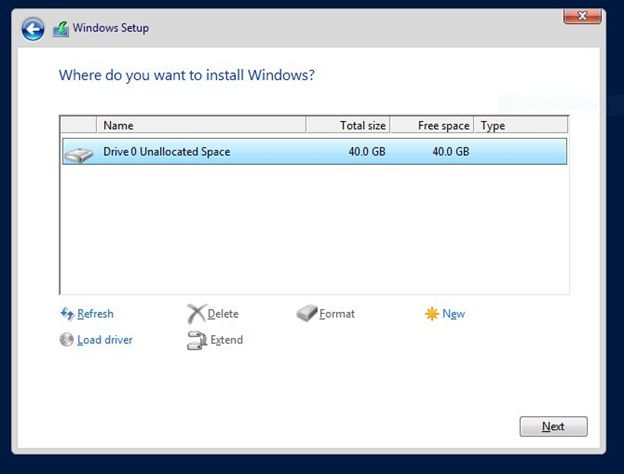The height and width of the screenshot is (474, 624).
Task: Click the Delete partition link
Action: coord(223,314)
